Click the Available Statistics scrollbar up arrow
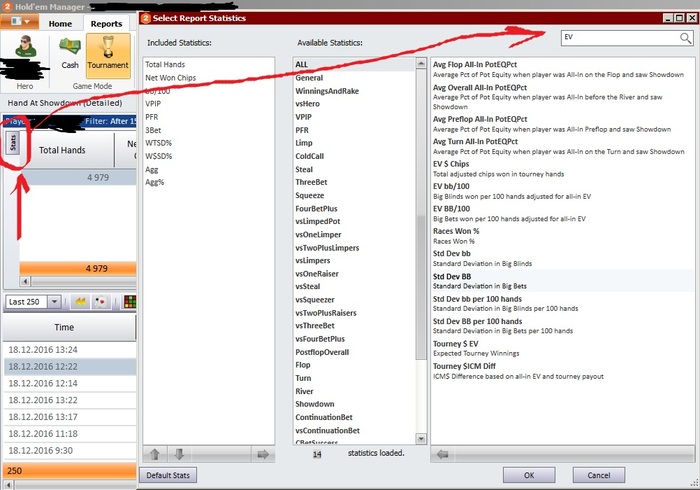 421,63
